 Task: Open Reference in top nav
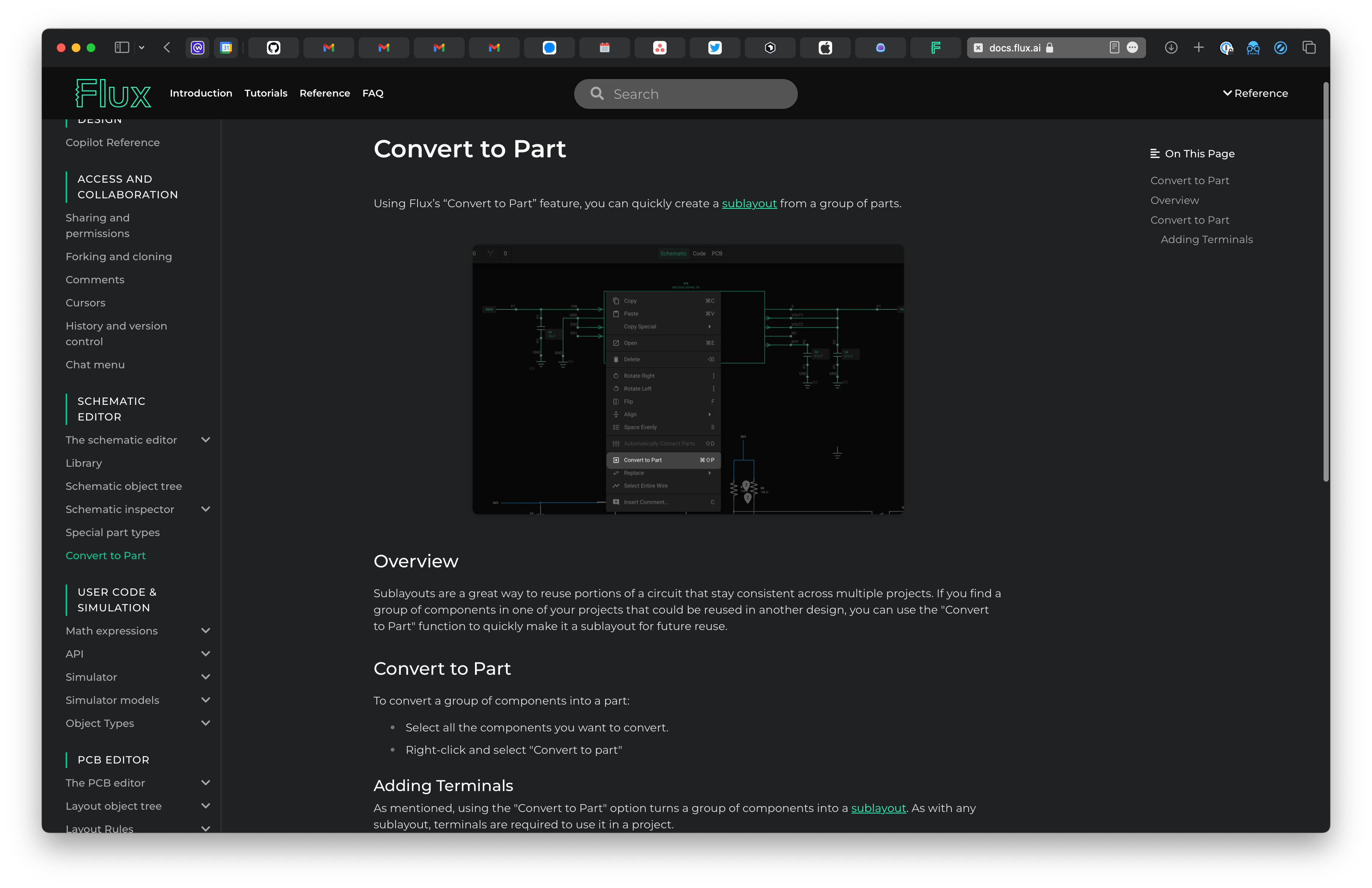(325, 93)
